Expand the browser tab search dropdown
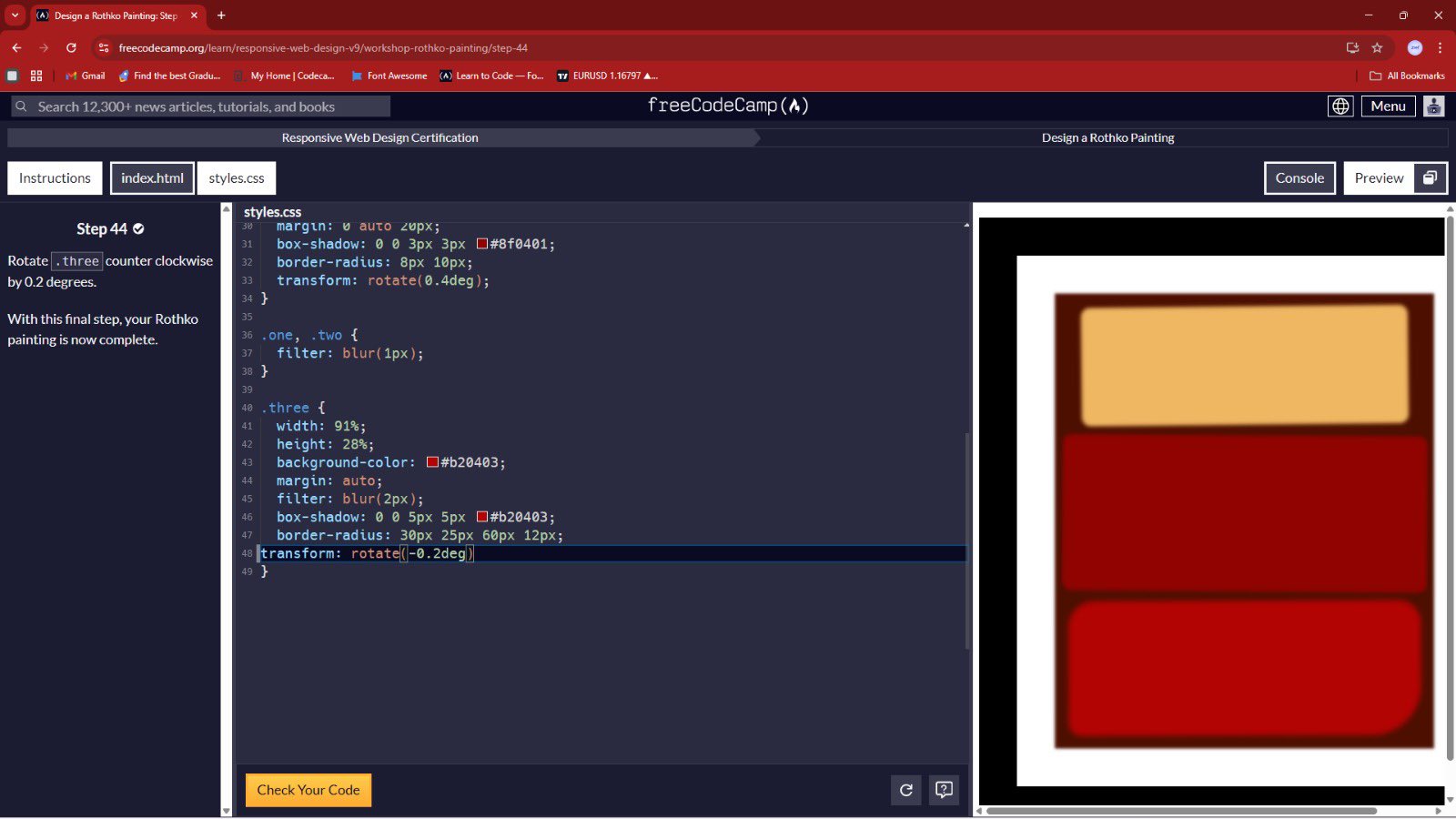Screen dimensions: 1456x819 tap(15, 15)
